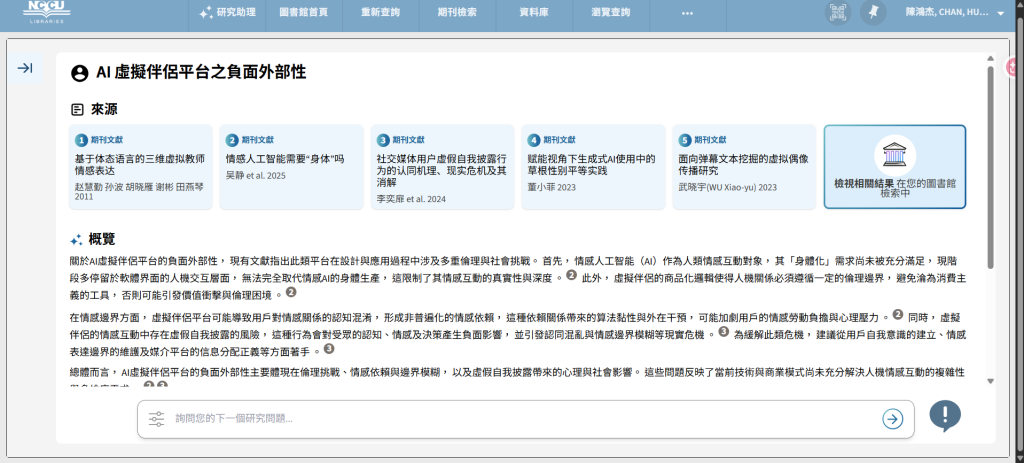Open source card 赋能视角下生成式AI使用

click(x=593, y=167)
